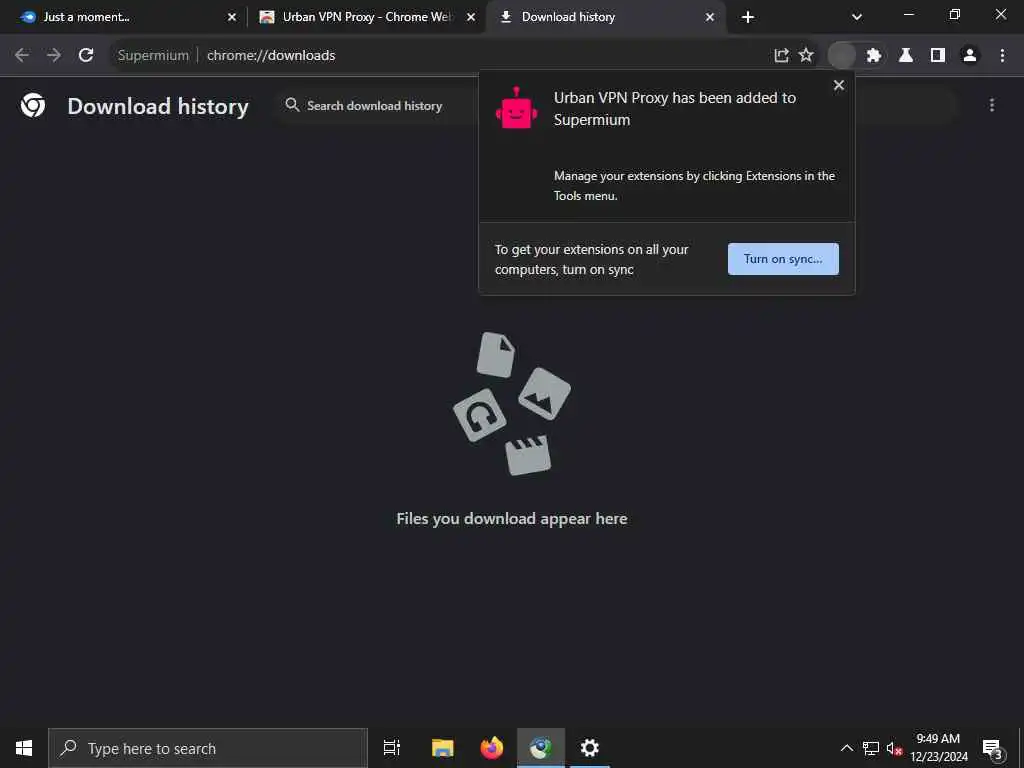Click the Turn on sync button
This screenshot has width=1024, height=768.
point(783,259)
